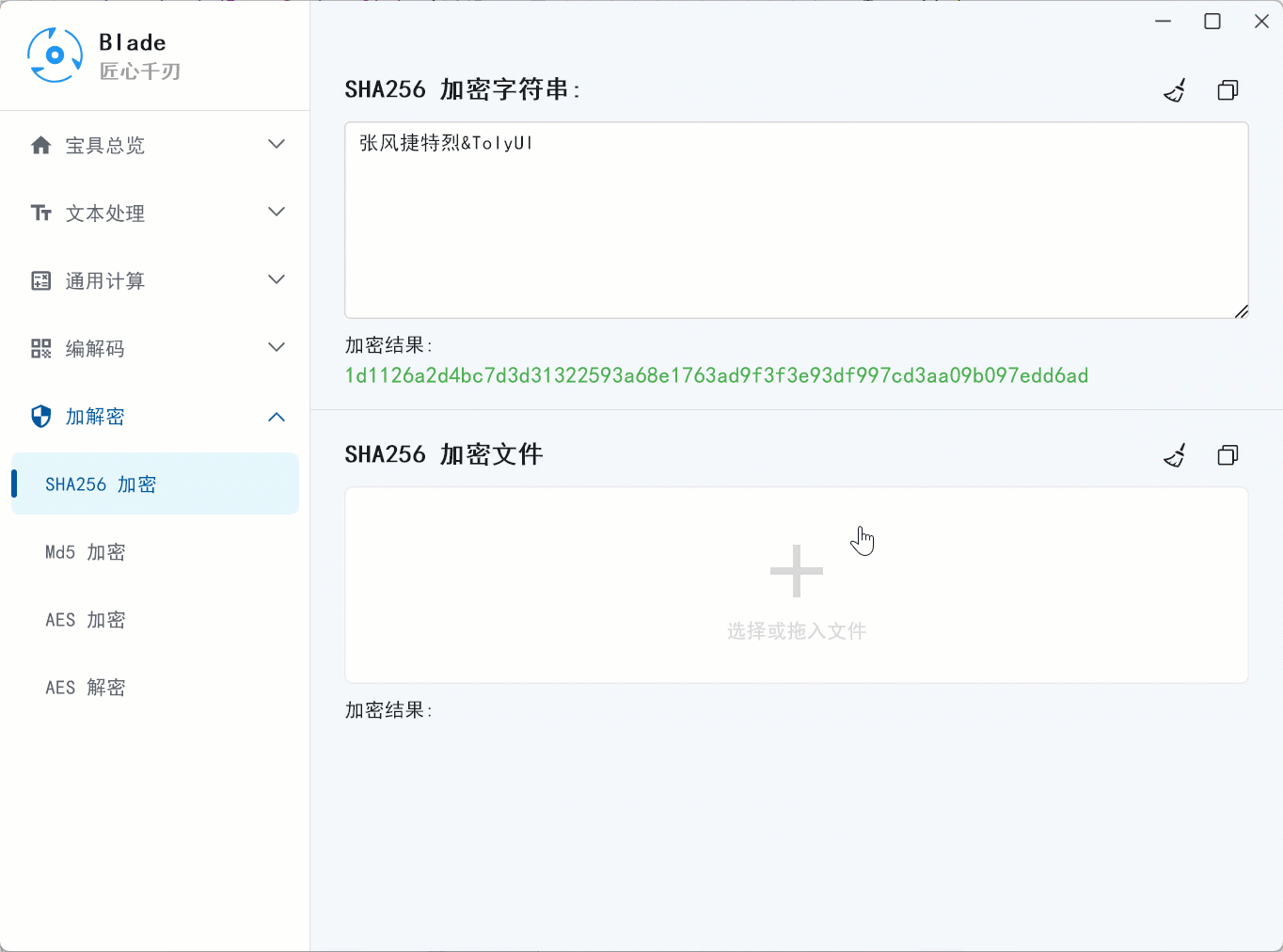Select the green SHA256 hash result text
1283x952 pixels.
(717, 375)
